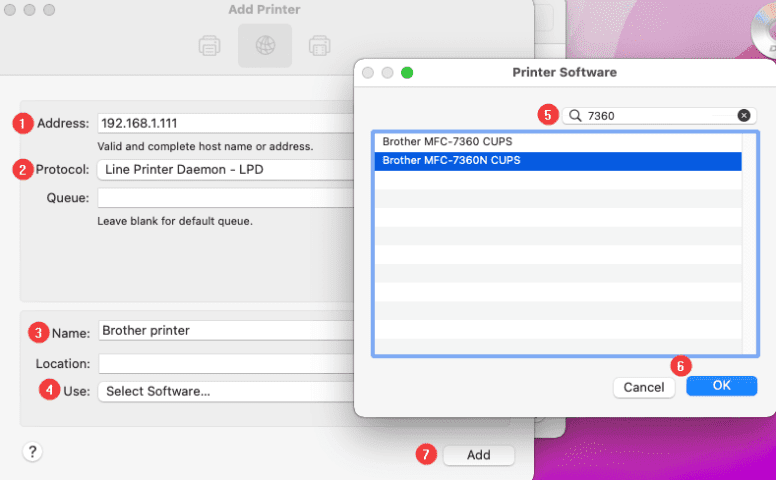Viewport: 776px width, 480px height.
Task: Select Brother MFC-7360 CUPS driver
Action: [x=447, y=142]
